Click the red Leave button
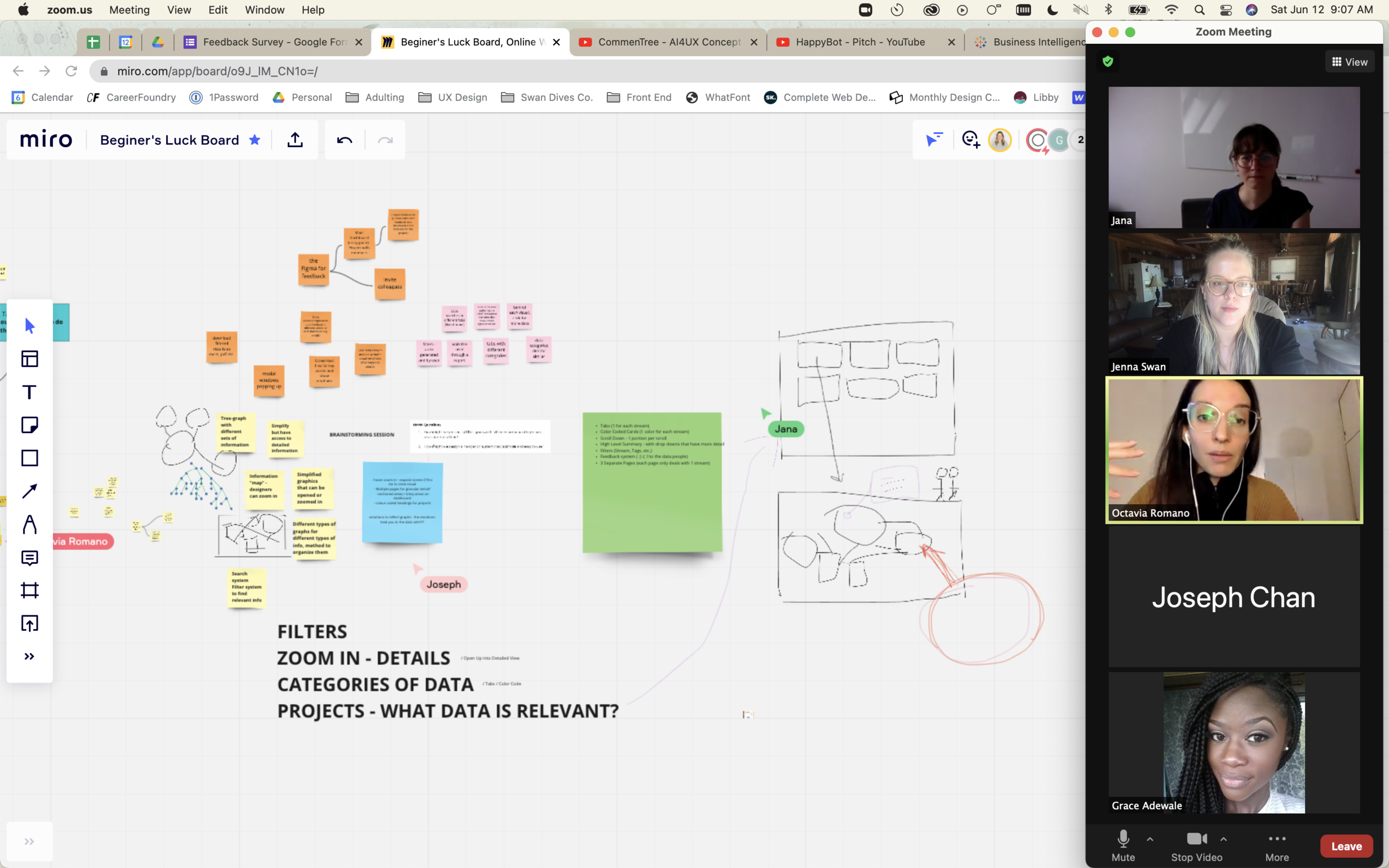1389x868 pixels. 1346,846
